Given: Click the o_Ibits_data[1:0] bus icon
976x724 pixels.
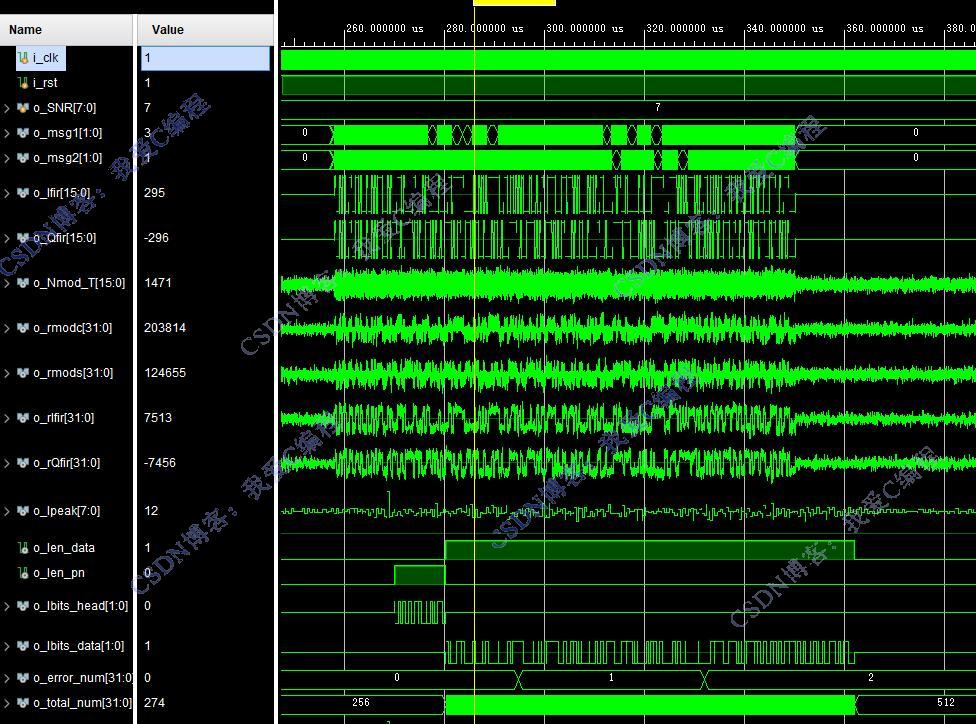Looking at the screenshot, I should 23,646.
